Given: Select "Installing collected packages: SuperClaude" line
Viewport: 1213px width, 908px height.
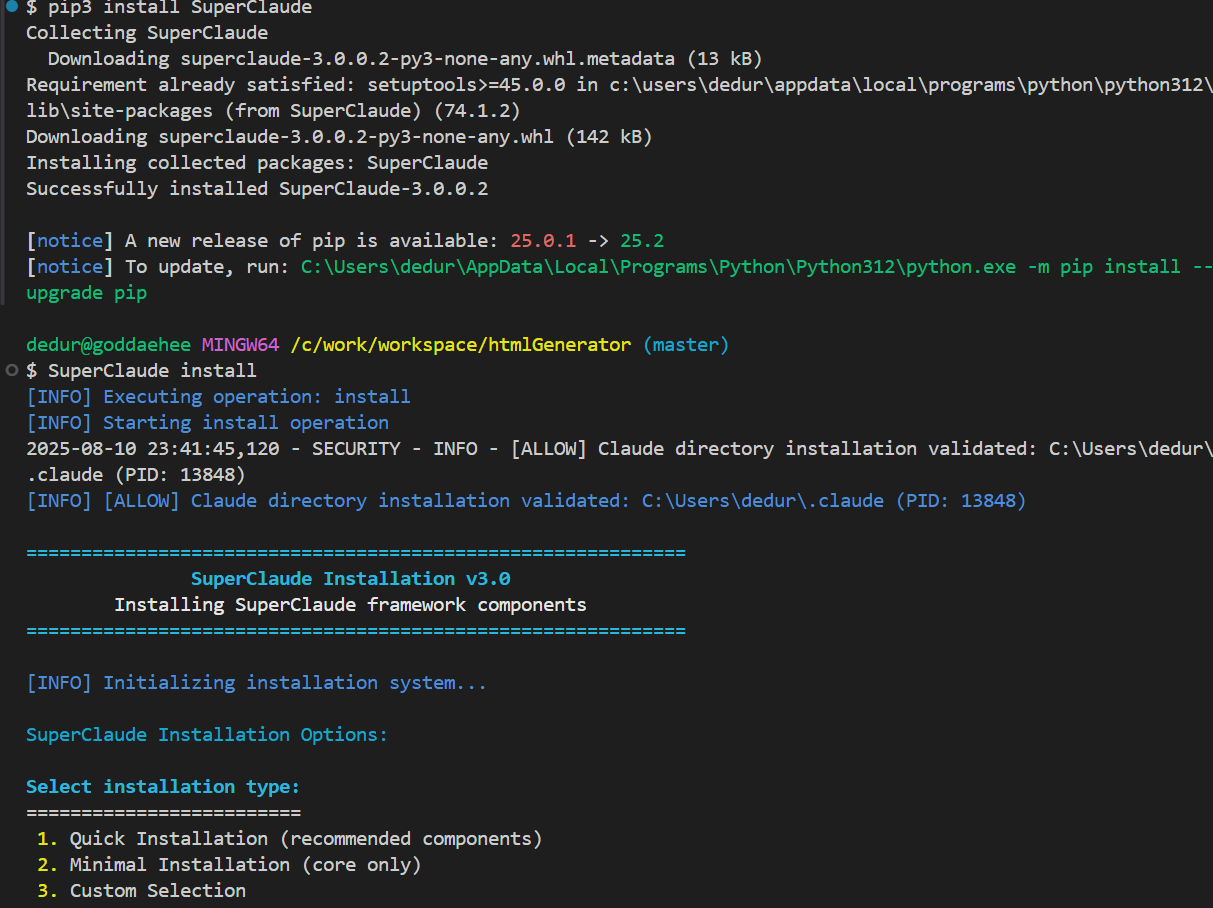Looking at the screenshot, I should pyautogui.click(x=257, y=163).
